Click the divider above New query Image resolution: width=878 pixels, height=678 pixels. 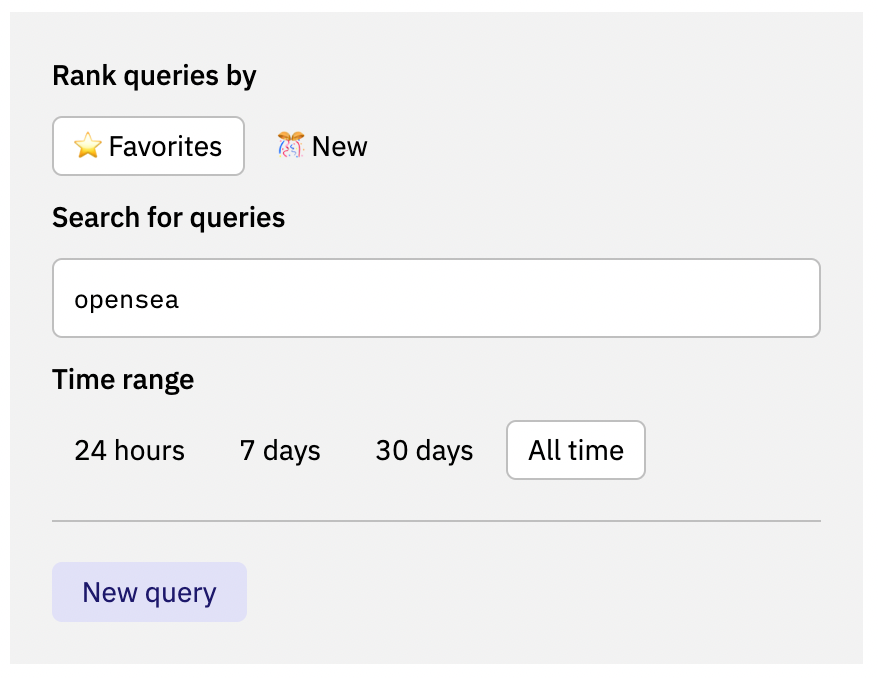click(436, 521)
